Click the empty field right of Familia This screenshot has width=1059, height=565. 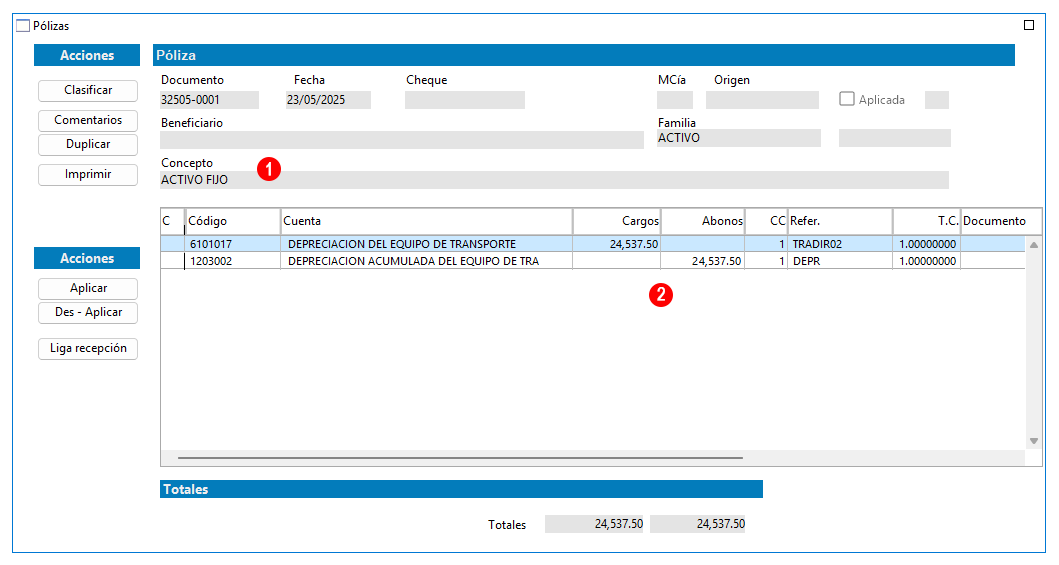pyautogui.click(x=895, y=138)
